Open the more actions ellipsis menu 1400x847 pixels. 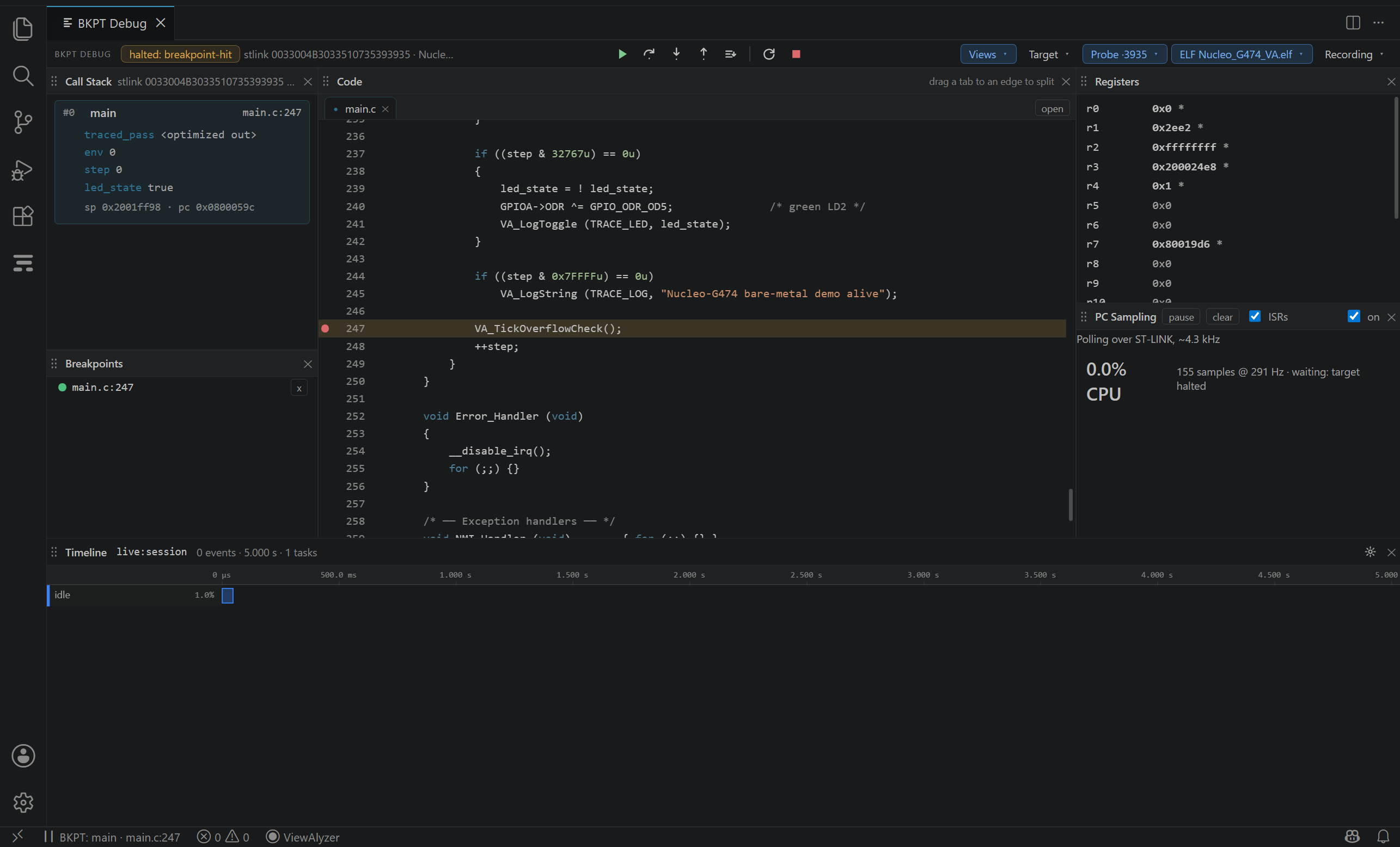pyautogui.click(x=1378, y=23)
